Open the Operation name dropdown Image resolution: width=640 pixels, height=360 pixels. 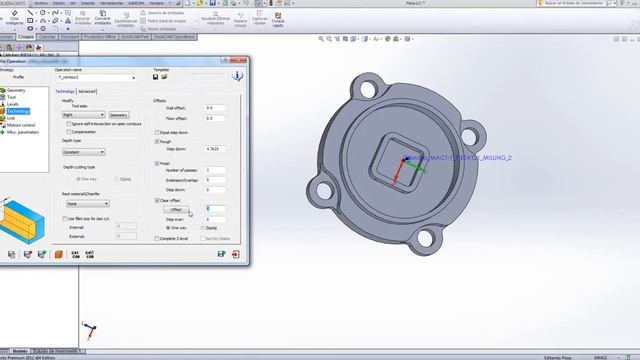133,78
